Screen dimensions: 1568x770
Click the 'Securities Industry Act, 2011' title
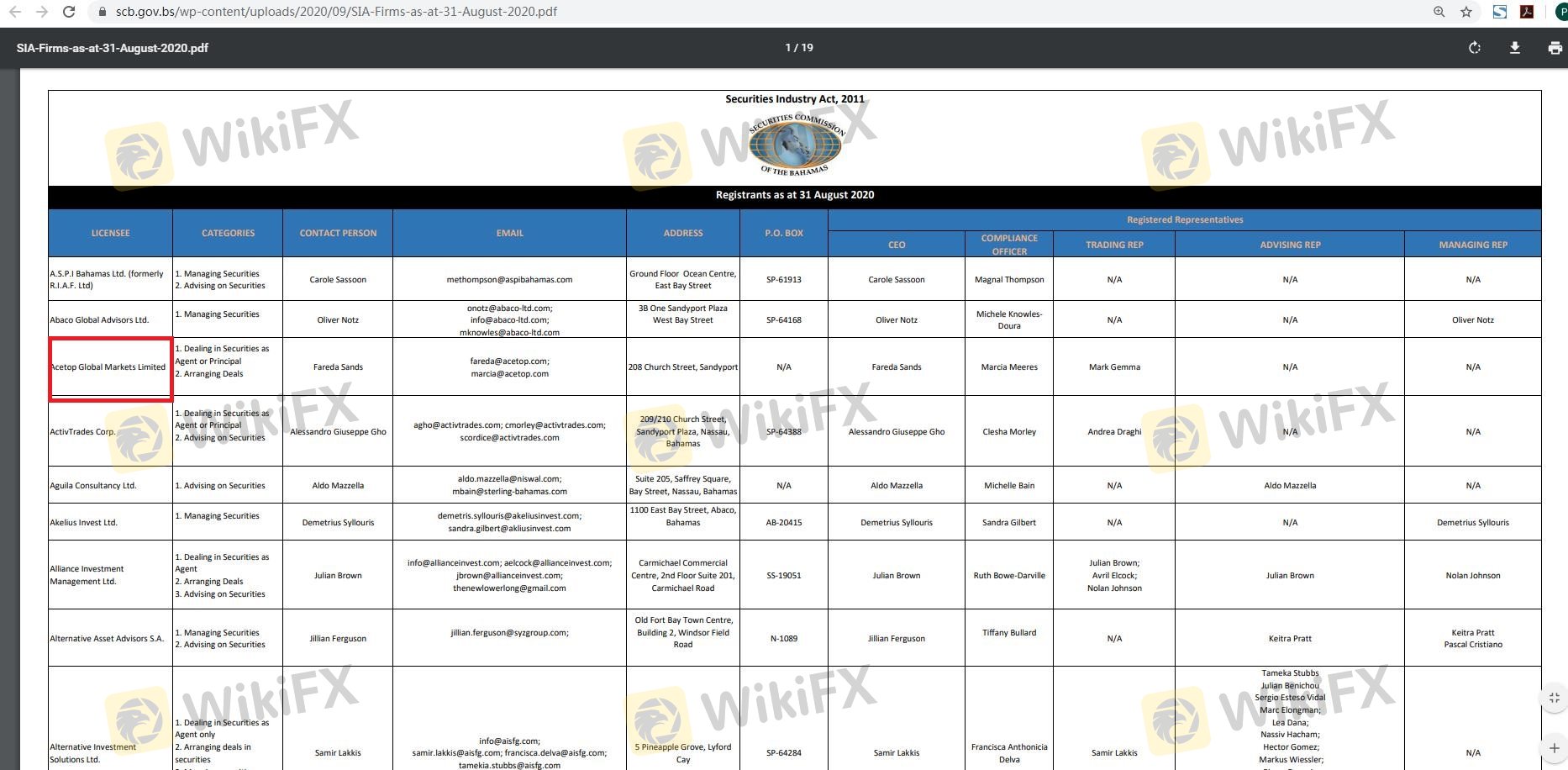(795, 99)
